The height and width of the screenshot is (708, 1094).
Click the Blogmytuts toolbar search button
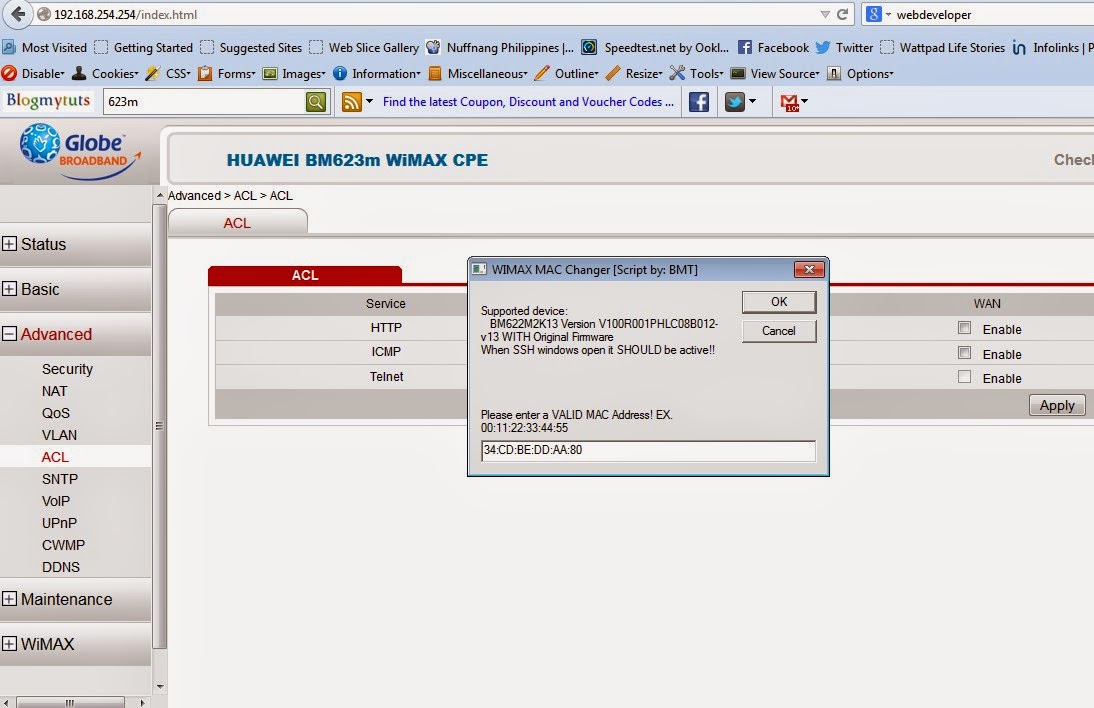point(316,102)
